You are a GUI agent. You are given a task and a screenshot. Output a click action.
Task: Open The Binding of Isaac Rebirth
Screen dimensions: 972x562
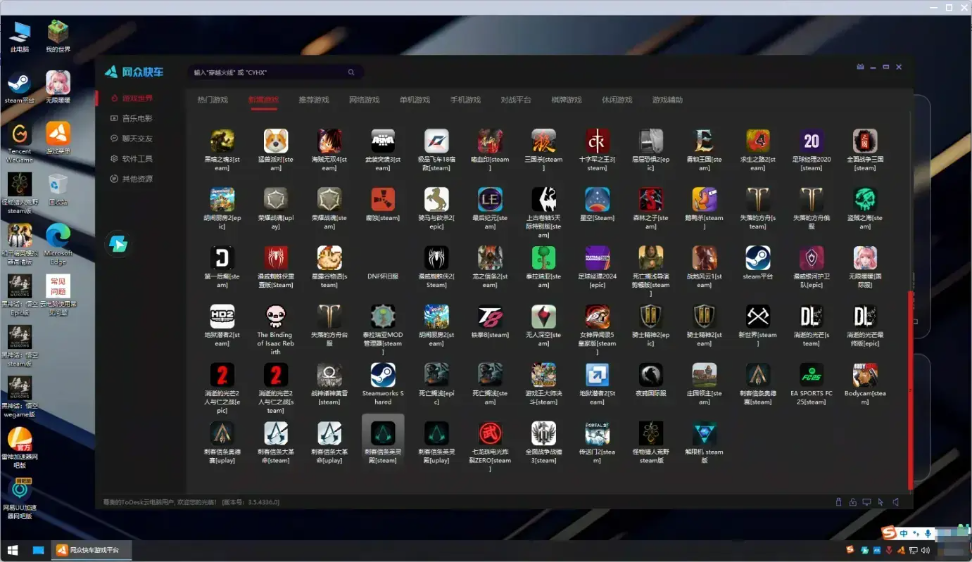(x=276, y=317)
